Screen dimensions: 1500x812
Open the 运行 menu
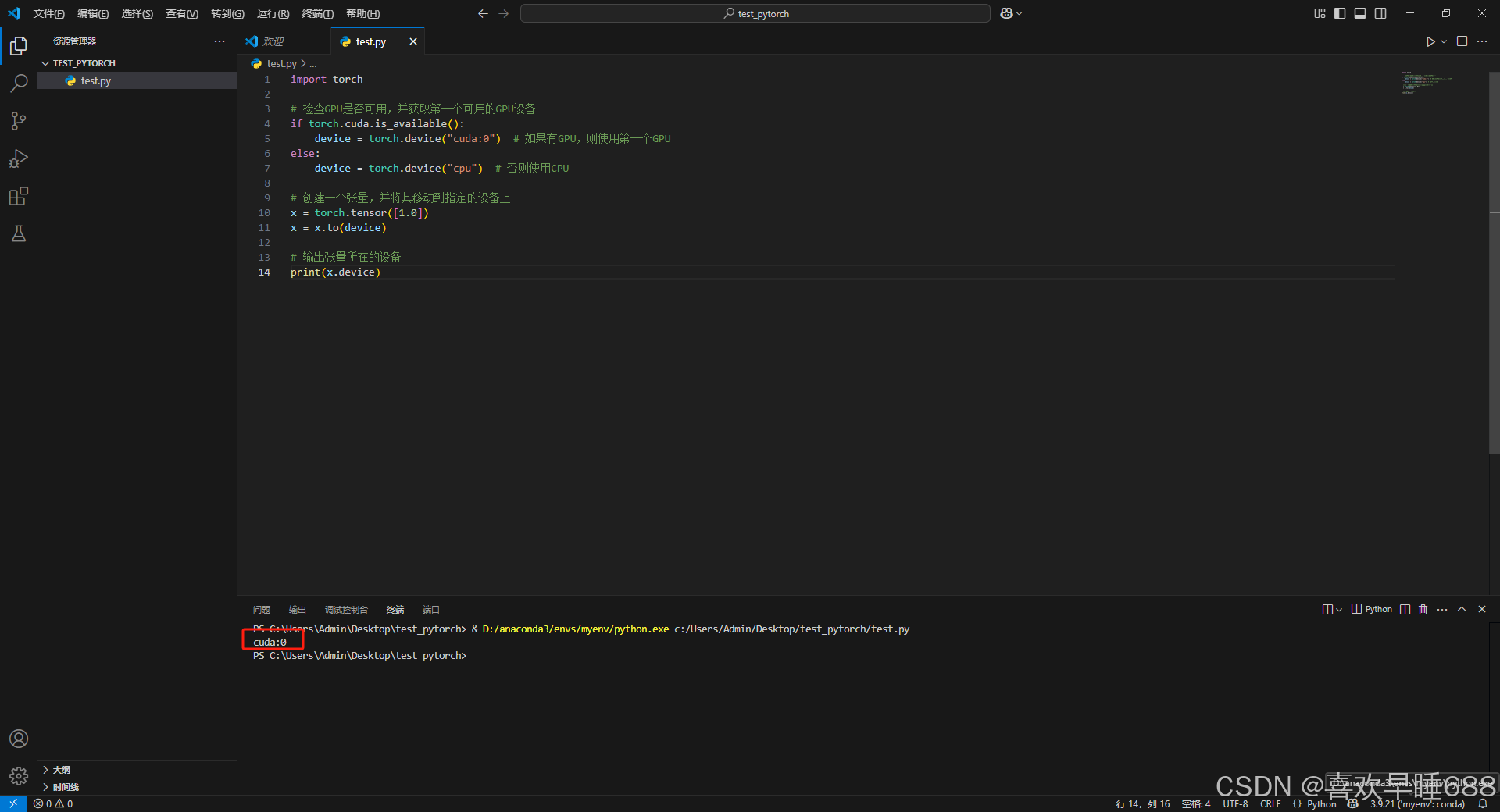(271, 13)
